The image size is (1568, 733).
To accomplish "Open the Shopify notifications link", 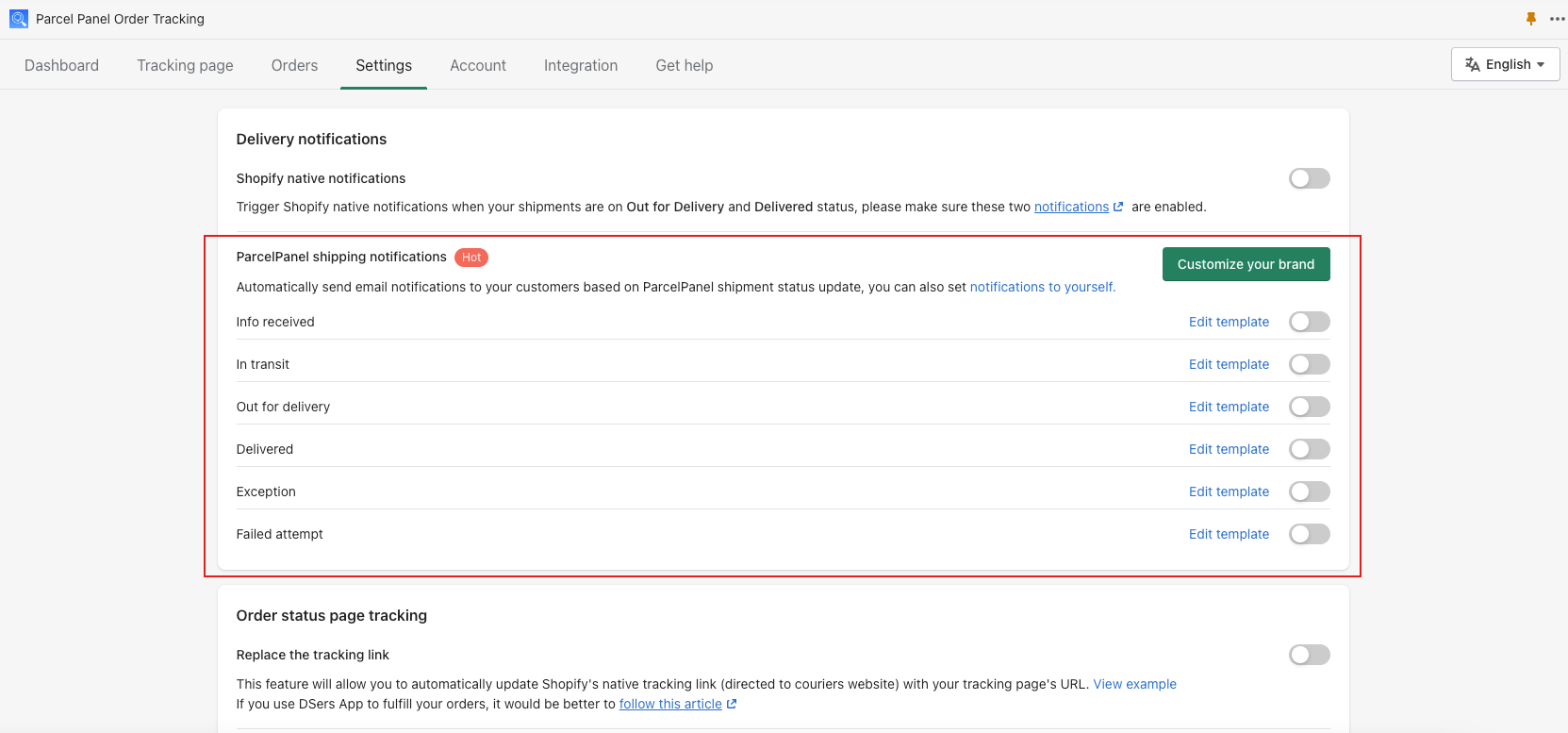I will click(1071, 207).
